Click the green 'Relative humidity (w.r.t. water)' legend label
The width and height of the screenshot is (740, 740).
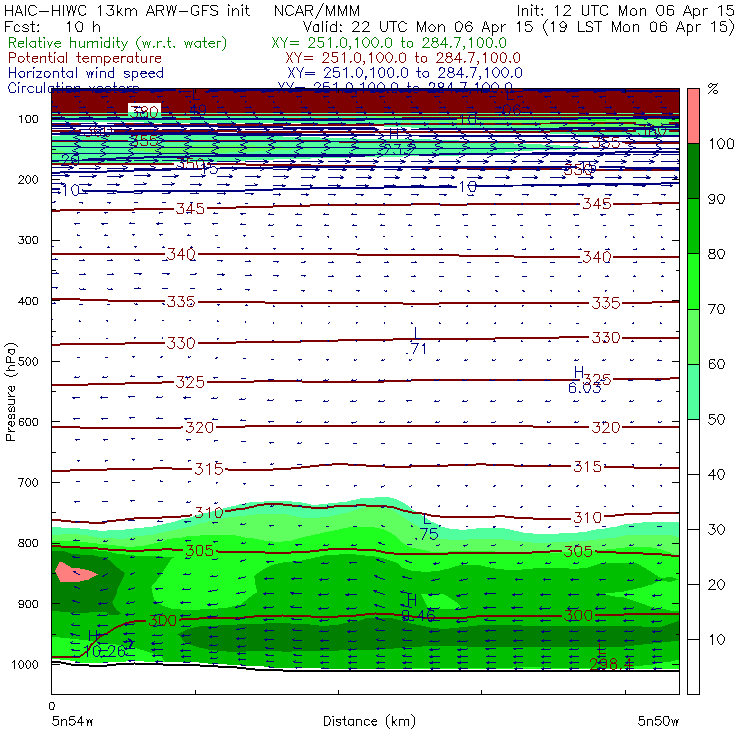(x=118, y=43)
